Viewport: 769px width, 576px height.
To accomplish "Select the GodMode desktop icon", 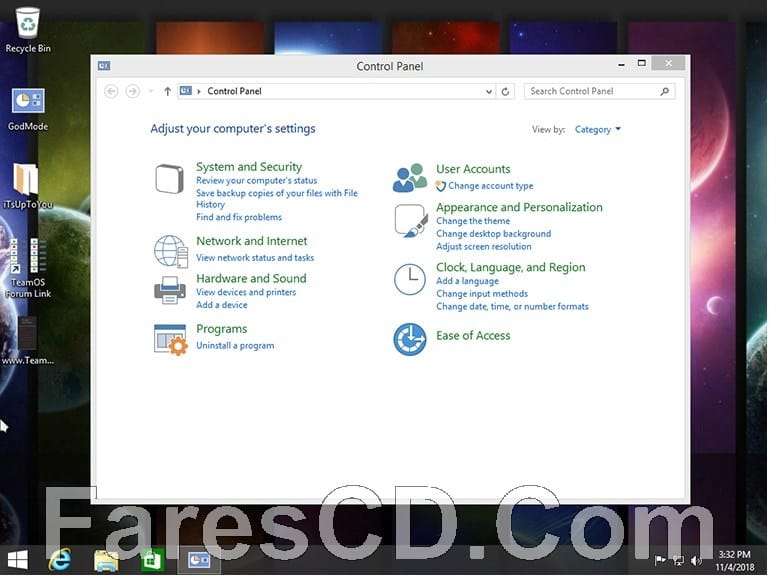I will point(28,109).
